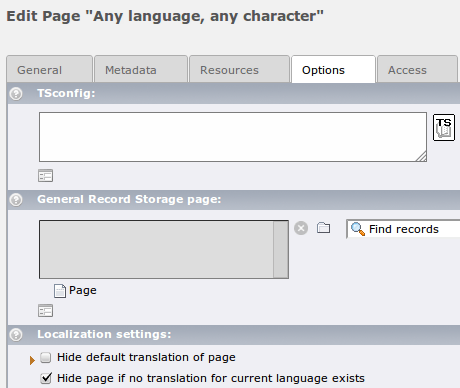Click the Page document icon
460x388 pixels.
pyautogui.click(x=60, y=291)
